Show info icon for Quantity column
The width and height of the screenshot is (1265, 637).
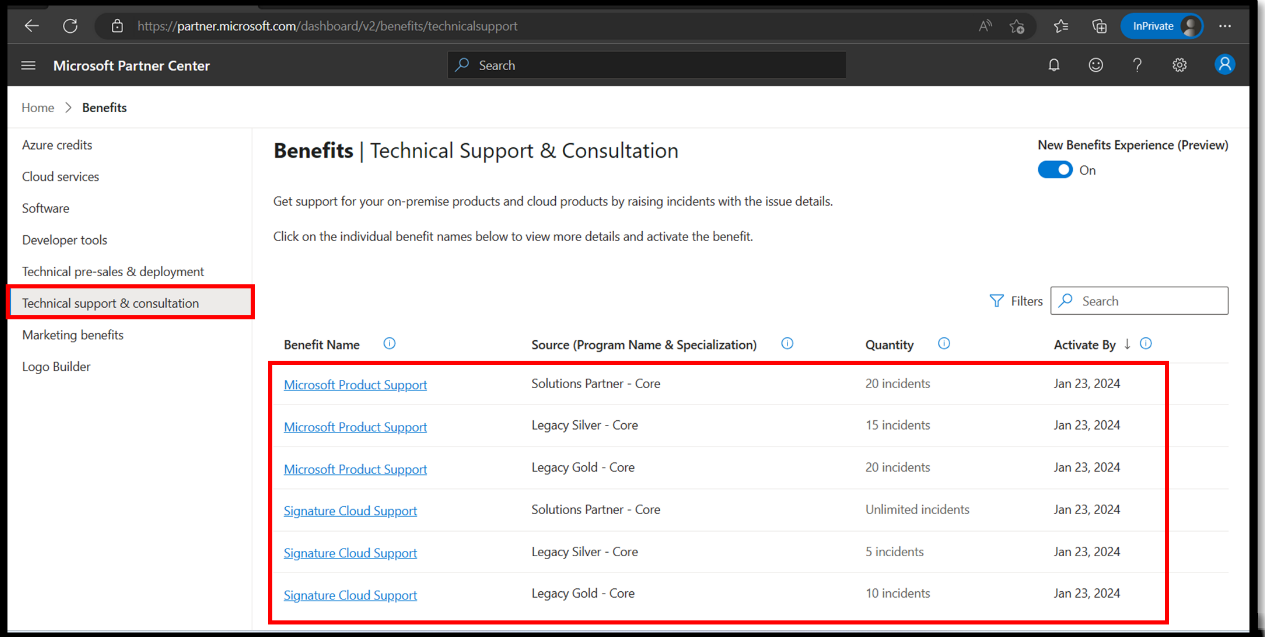(x=944, y=344)
